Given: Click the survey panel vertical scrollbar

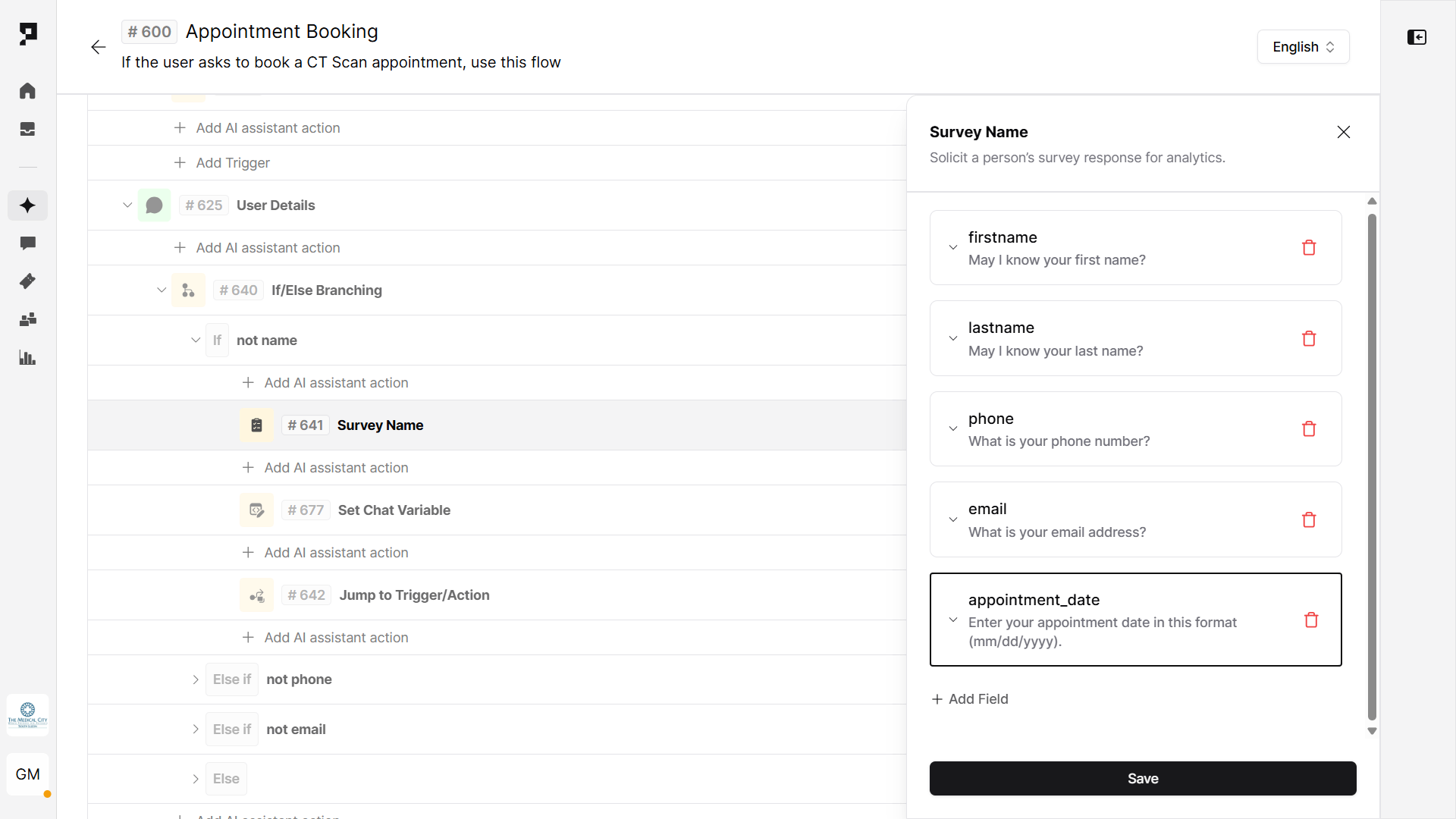Looking at the screenshot, I should click(1372, 466).
